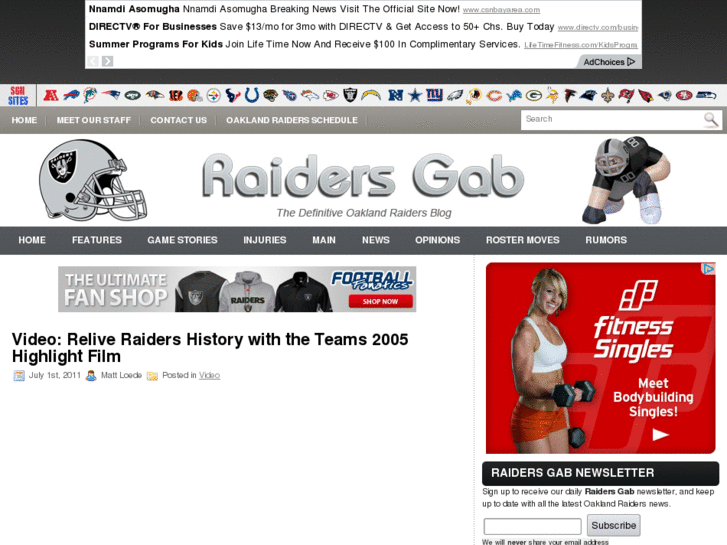727x545 pixels.
Task: Open the New Orleans Saints fleur-de-lis icon
Action: tap(608, 96)
